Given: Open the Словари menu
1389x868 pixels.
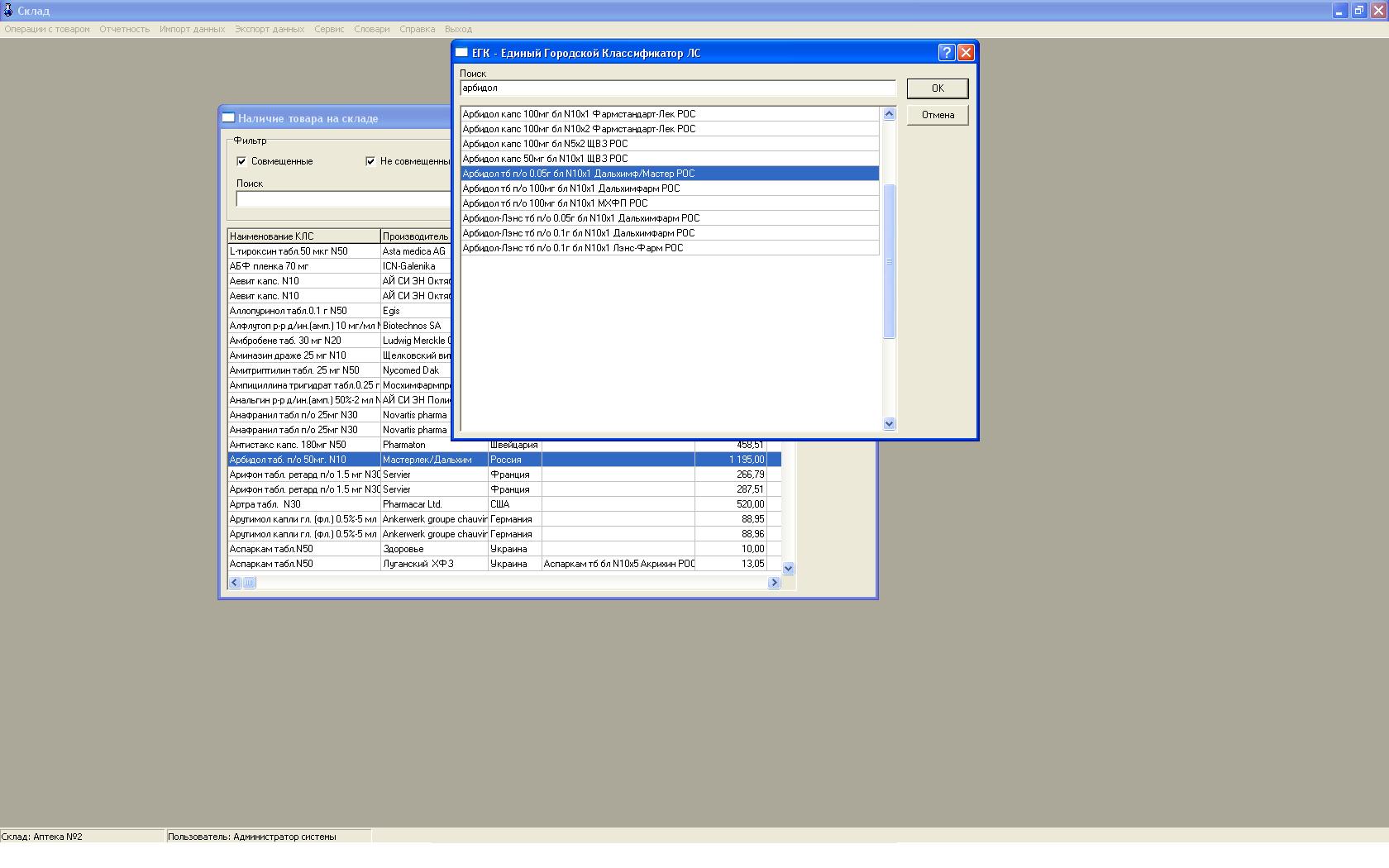Looking at the screenshot, I should click(371, 29).
